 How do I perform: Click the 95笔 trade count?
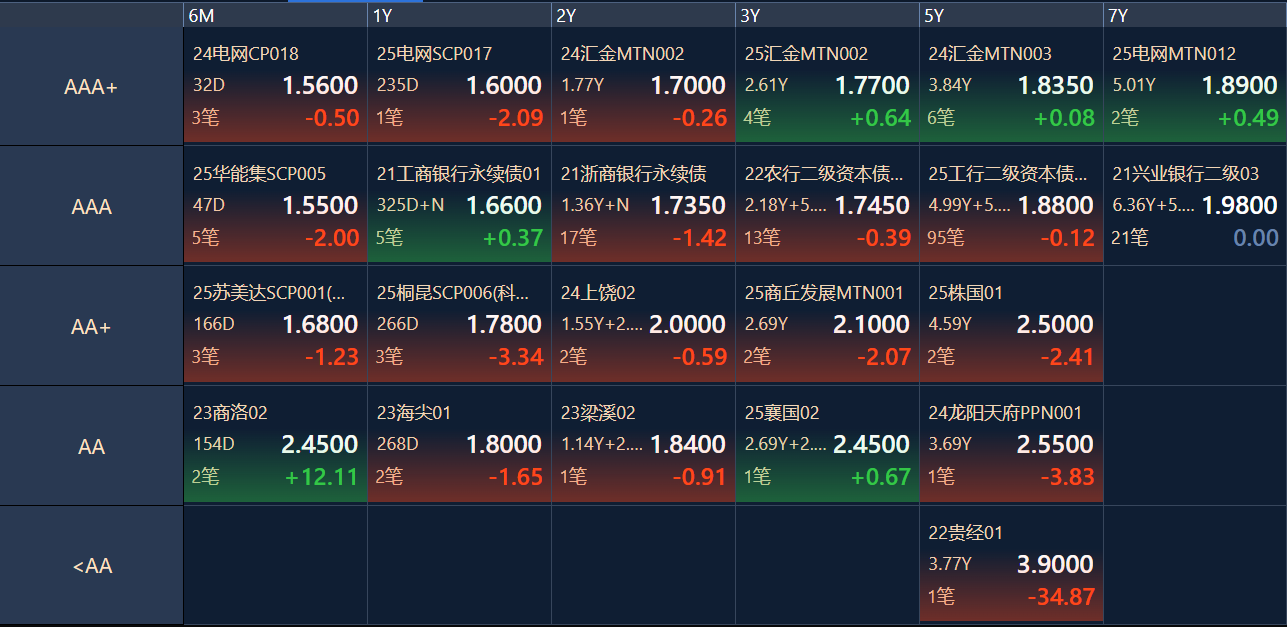click(947, 238)
